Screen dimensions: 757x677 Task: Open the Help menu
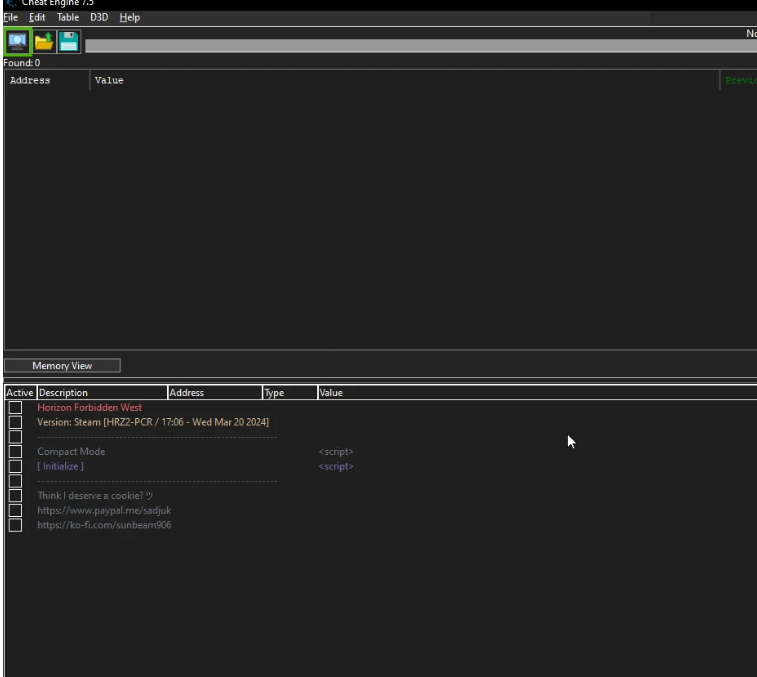(130, 18)
